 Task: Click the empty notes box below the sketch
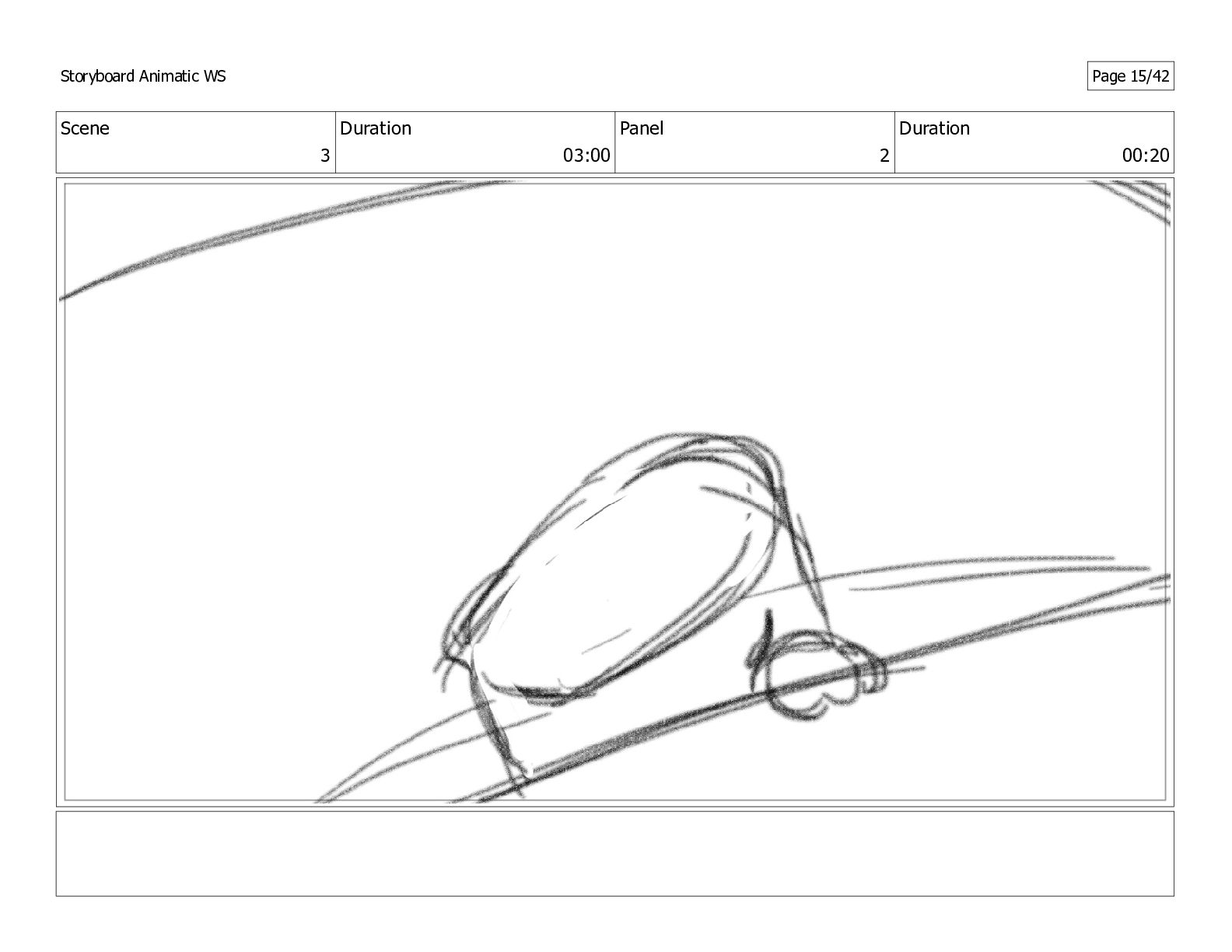point(614,854)
